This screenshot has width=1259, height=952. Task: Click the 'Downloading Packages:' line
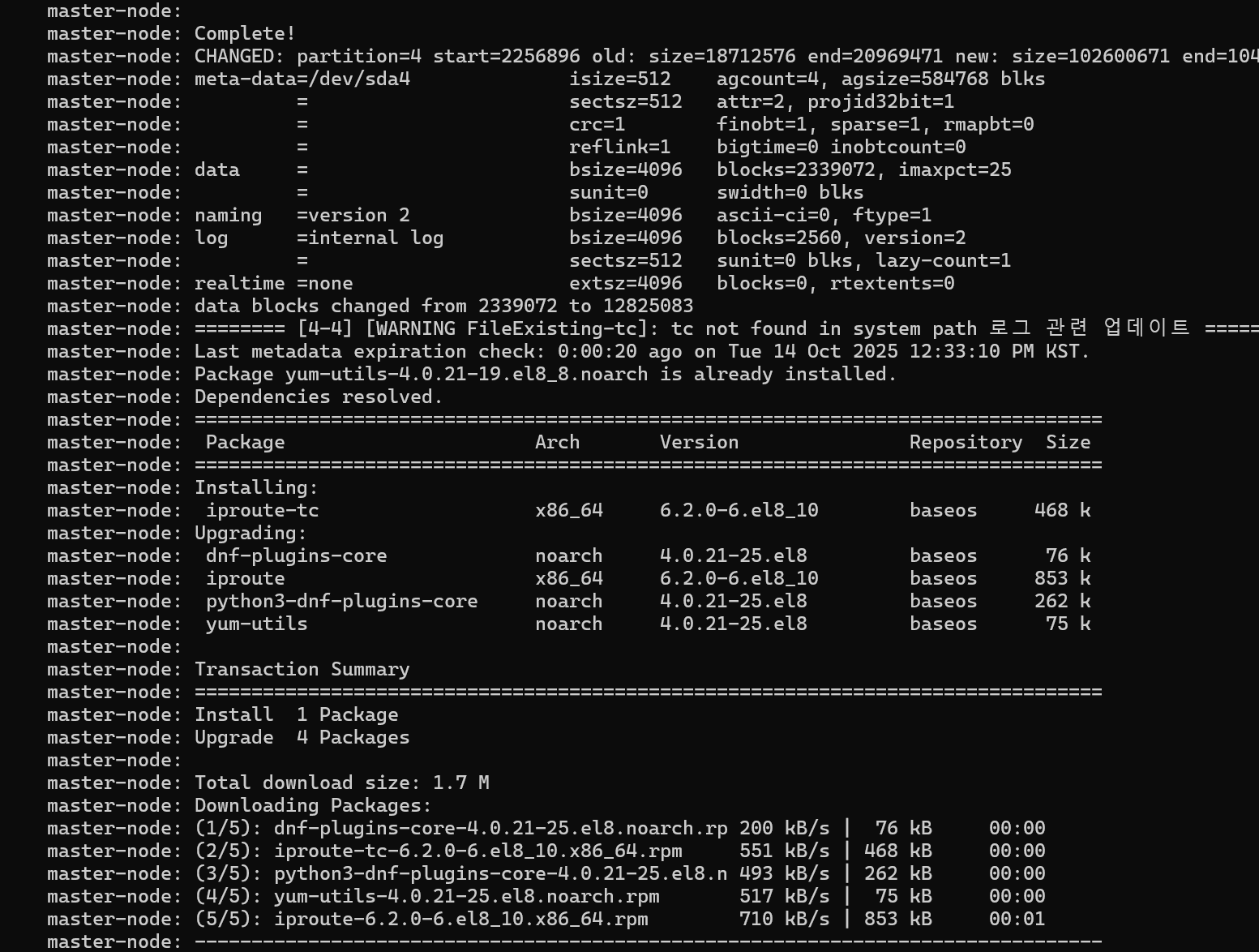click(x=313, y=805)
